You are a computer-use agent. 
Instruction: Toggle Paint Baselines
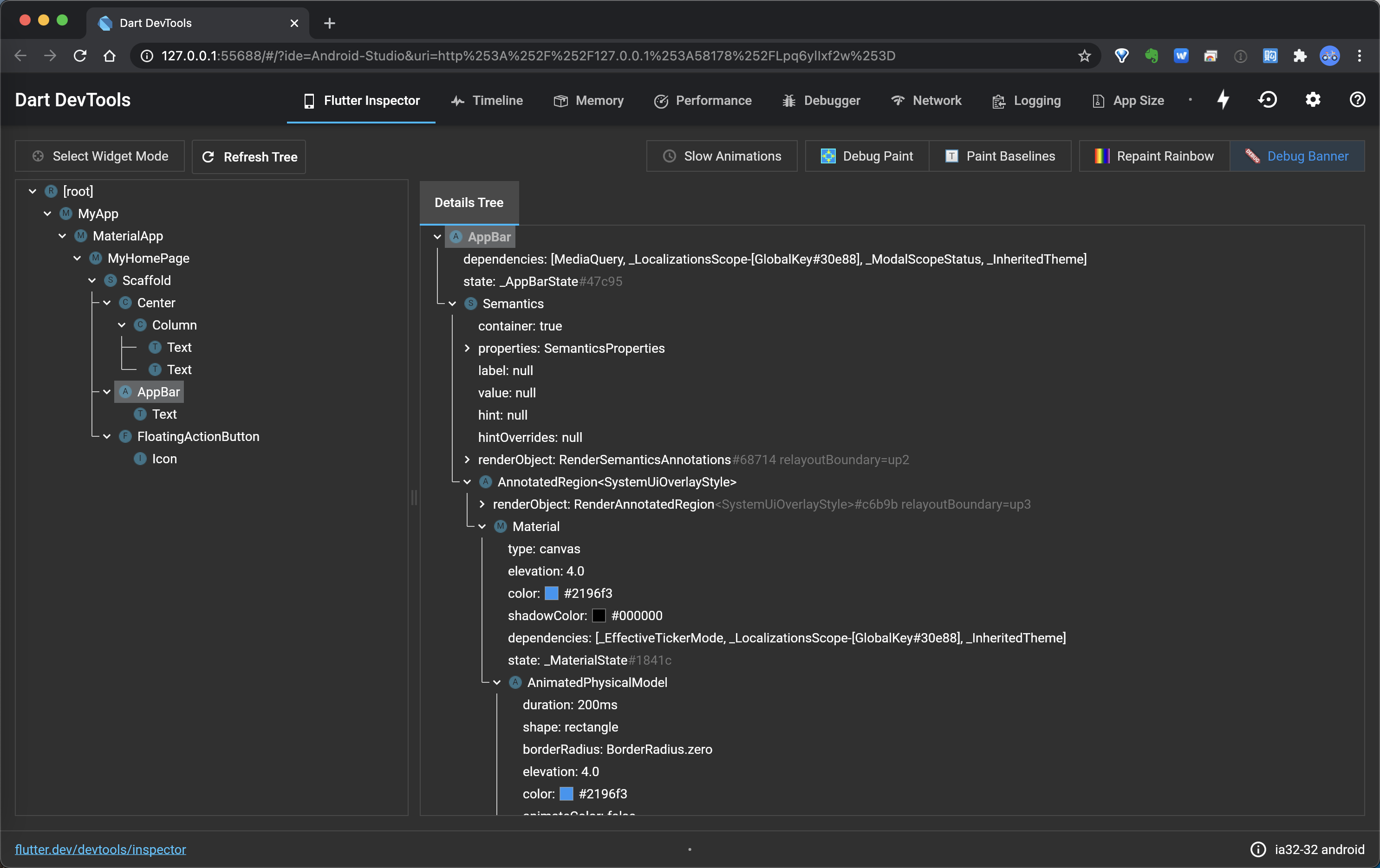(999, 156)
